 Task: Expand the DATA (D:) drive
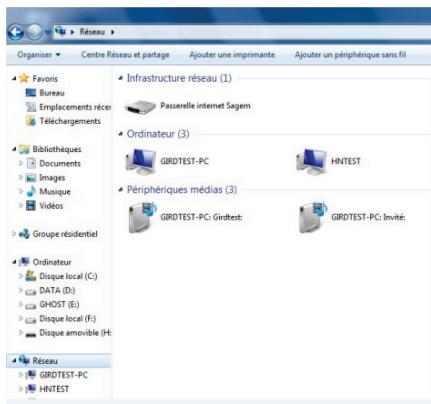click(x=21, y=290)
